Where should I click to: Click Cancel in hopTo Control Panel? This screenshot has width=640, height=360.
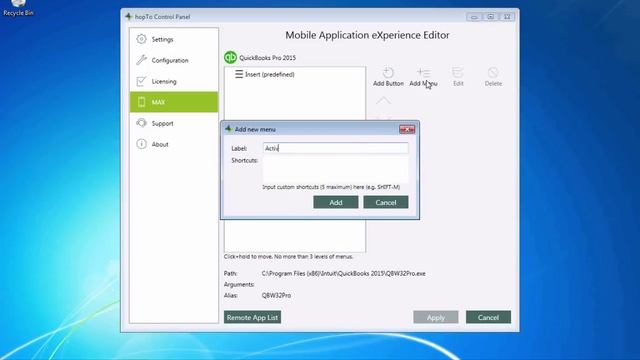point(488,317)
